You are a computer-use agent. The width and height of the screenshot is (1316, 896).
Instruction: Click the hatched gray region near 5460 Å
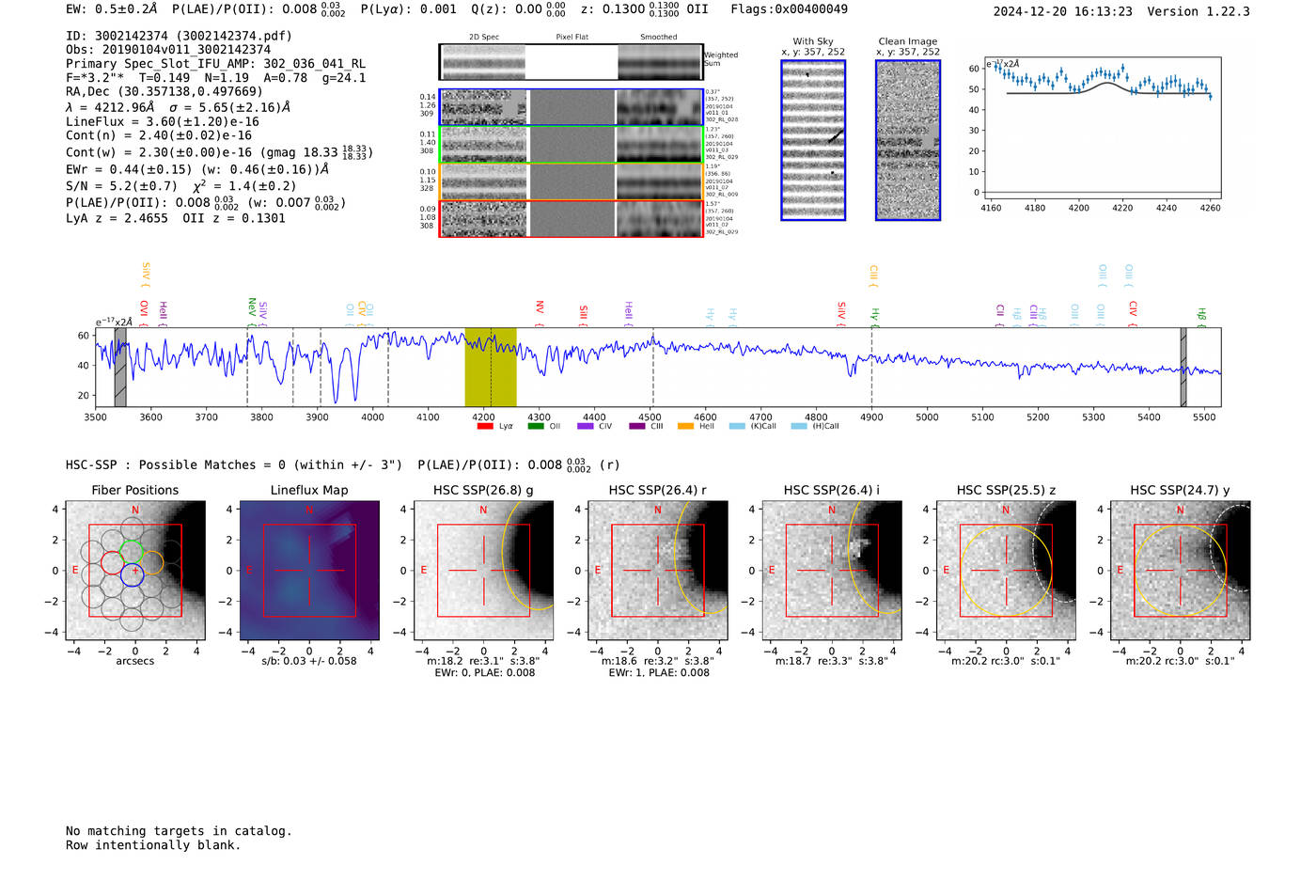coord(1183,367)
